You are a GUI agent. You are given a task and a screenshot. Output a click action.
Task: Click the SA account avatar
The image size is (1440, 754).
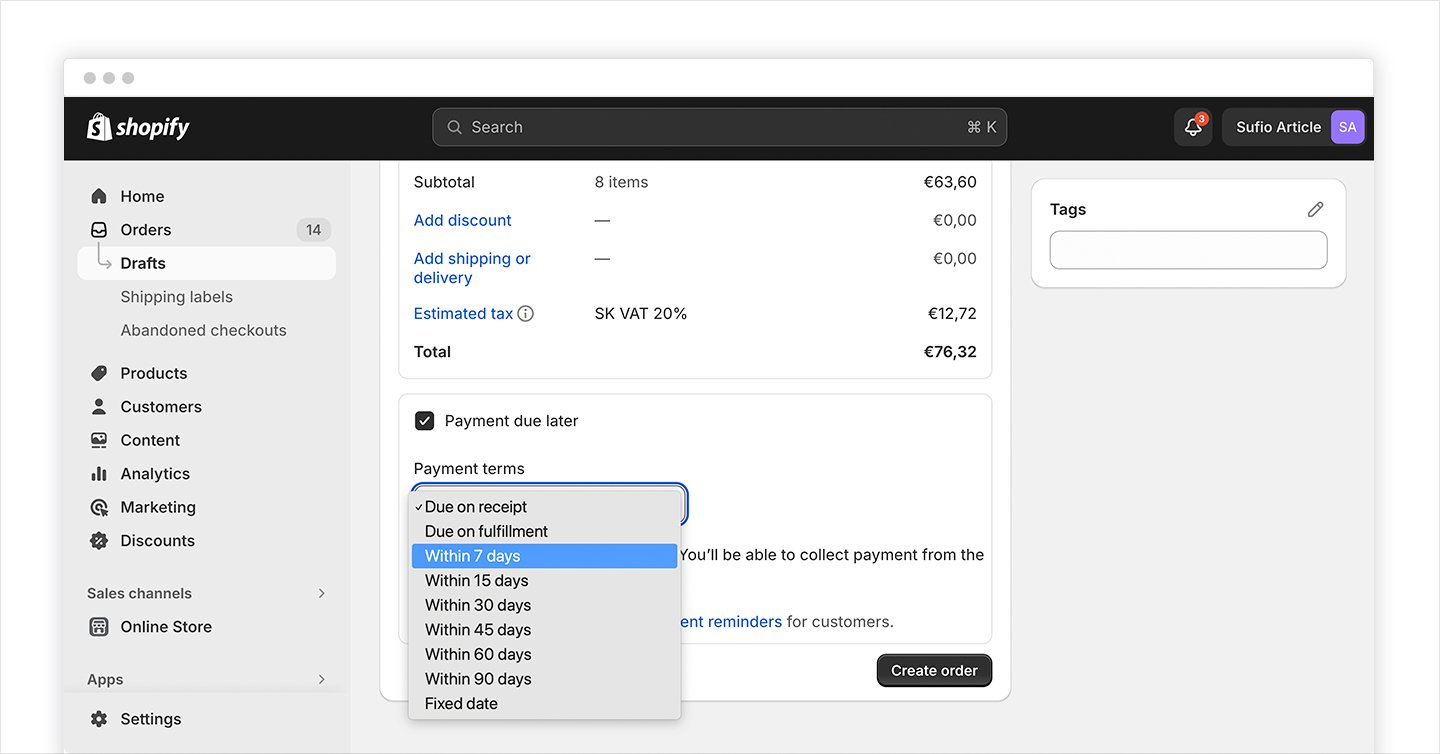point(1347,127)
